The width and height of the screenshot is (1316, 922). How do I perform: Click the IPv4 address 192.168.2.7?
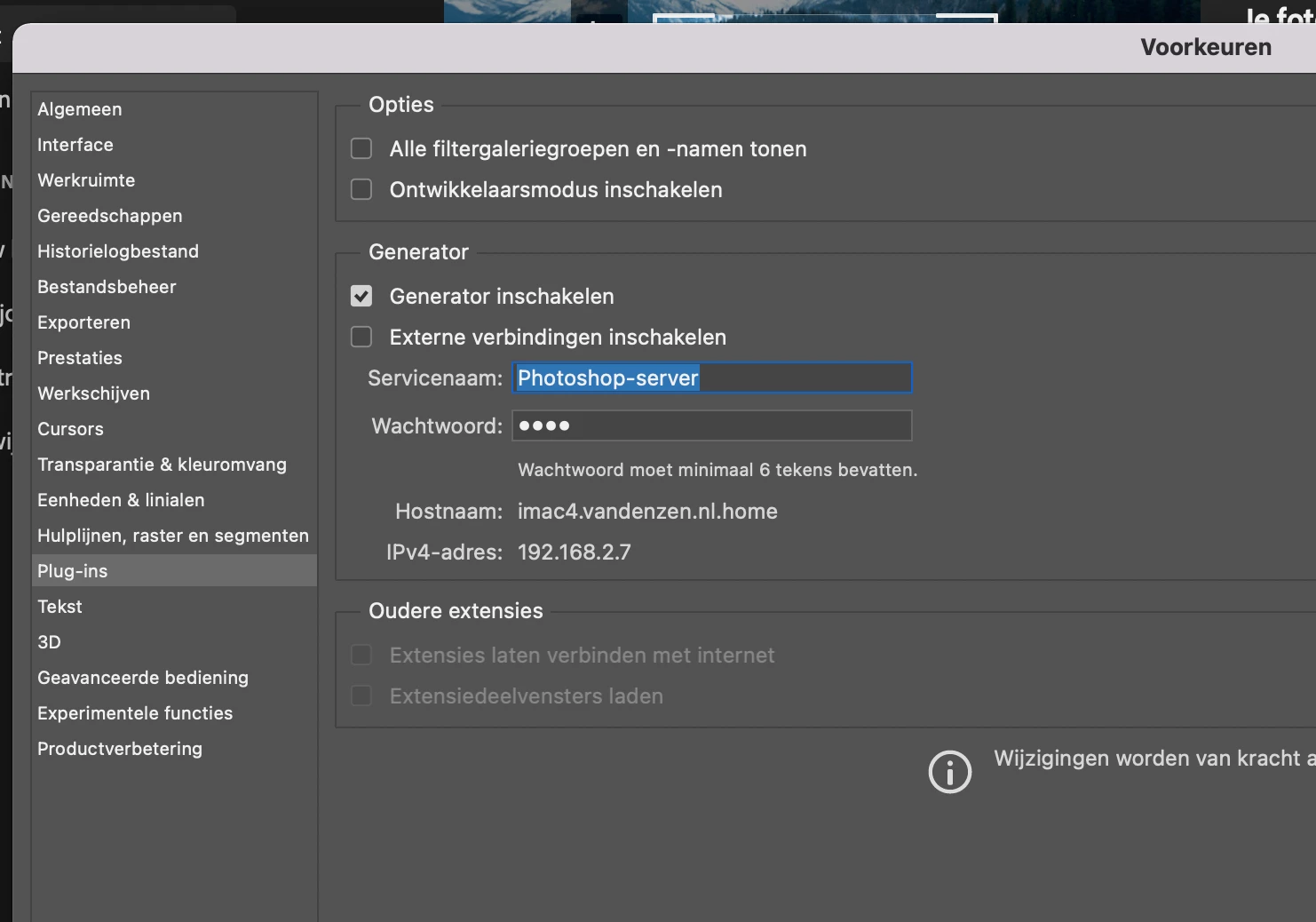pos(575,552)
